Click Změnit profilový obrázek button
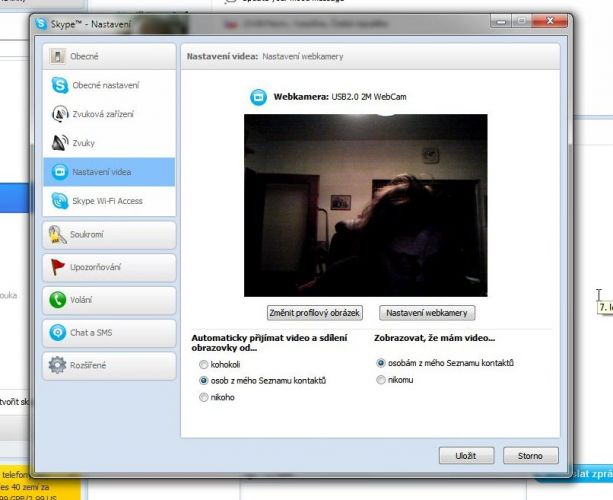The width and height of the screenshot is (613, 500). tap(315, 313)
